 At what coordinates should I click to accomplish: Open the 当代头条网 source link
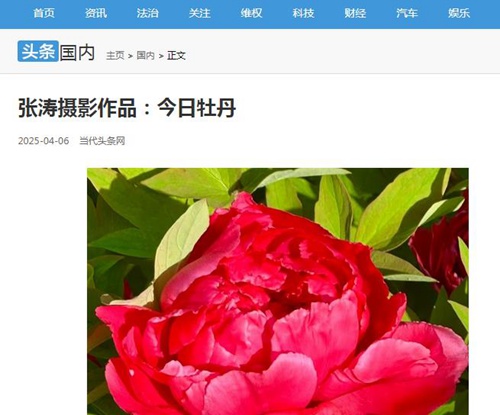tap(102, 141)
